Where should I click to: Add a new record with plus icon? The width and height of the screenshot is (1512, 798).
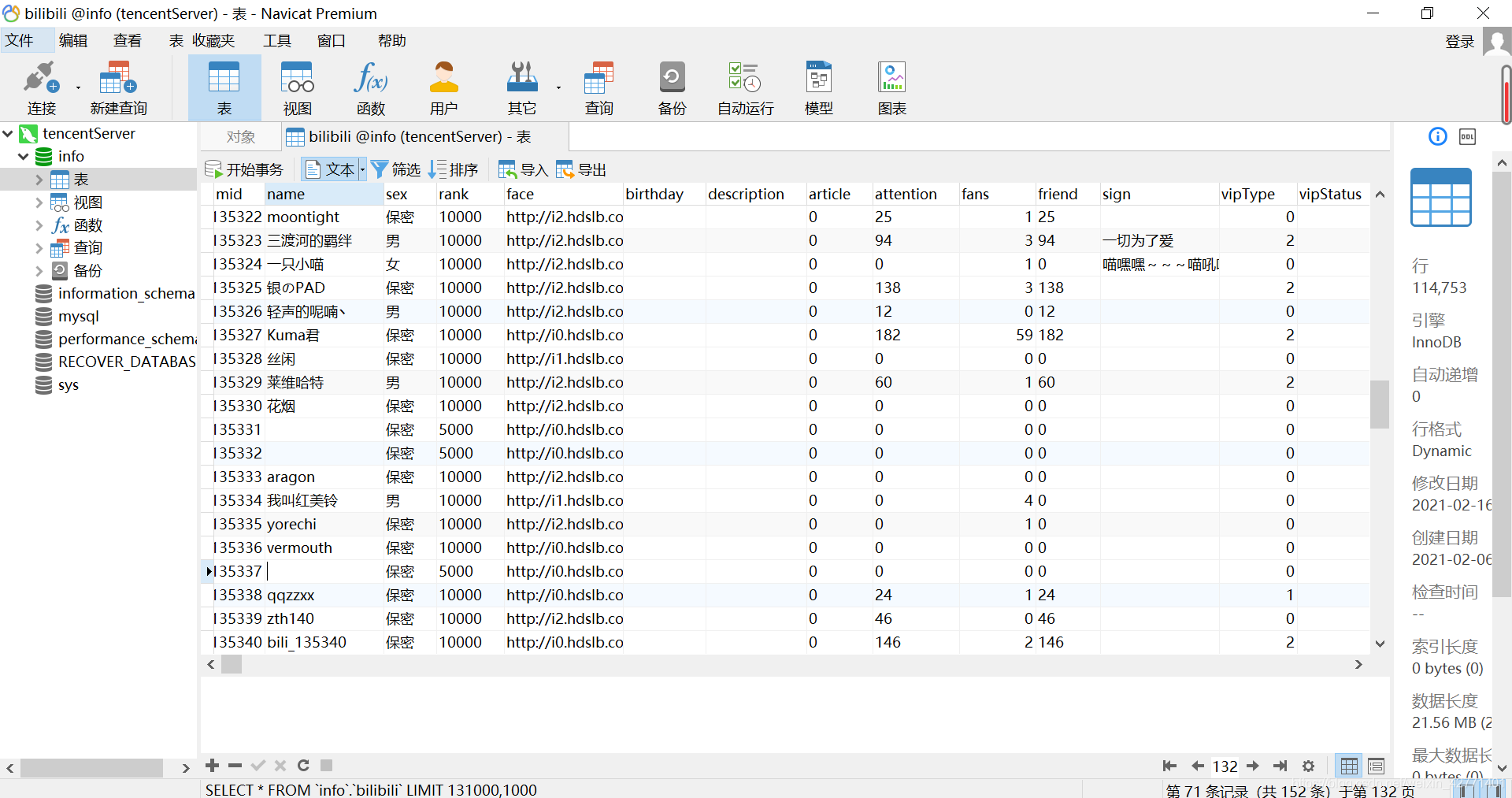click(212, 765)
